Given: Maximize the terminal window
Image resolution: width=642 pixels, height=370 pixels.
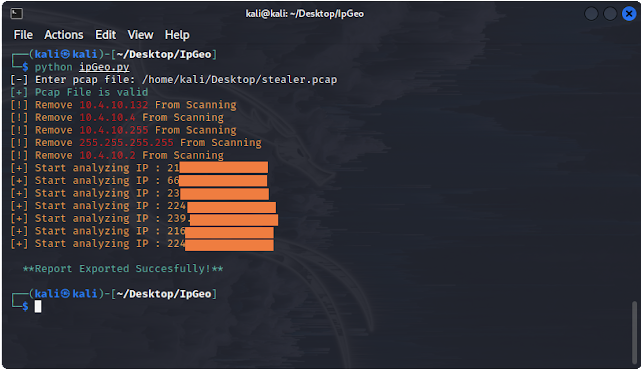Looking at the screenshot, I should tap(610, 14).
